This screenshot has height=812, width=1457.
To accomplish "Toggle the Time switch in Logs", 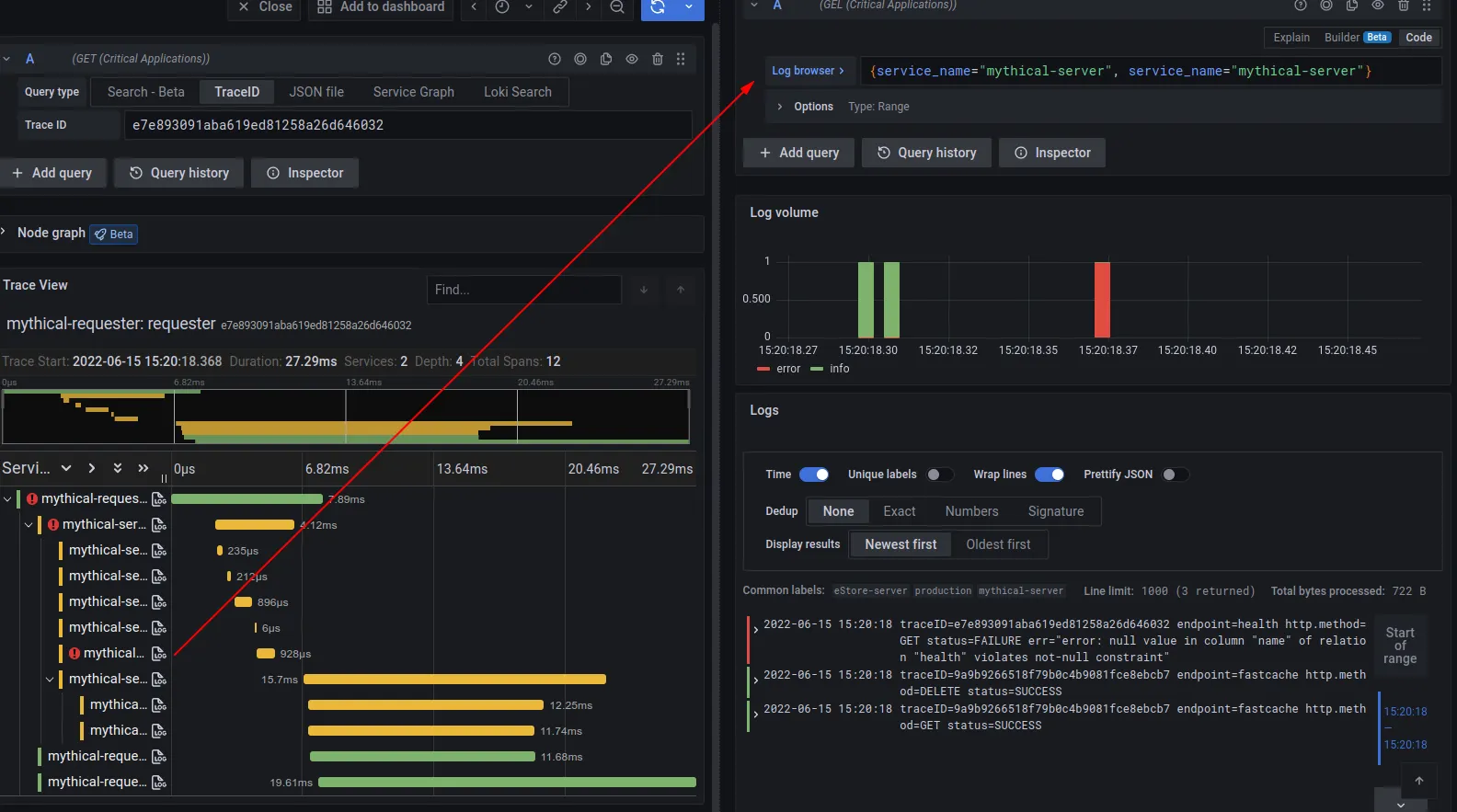I will [x=813, y=475].
